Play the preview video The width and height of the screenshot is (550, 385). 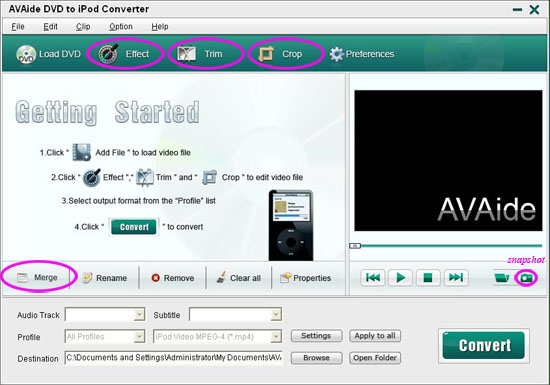point(400,278)
